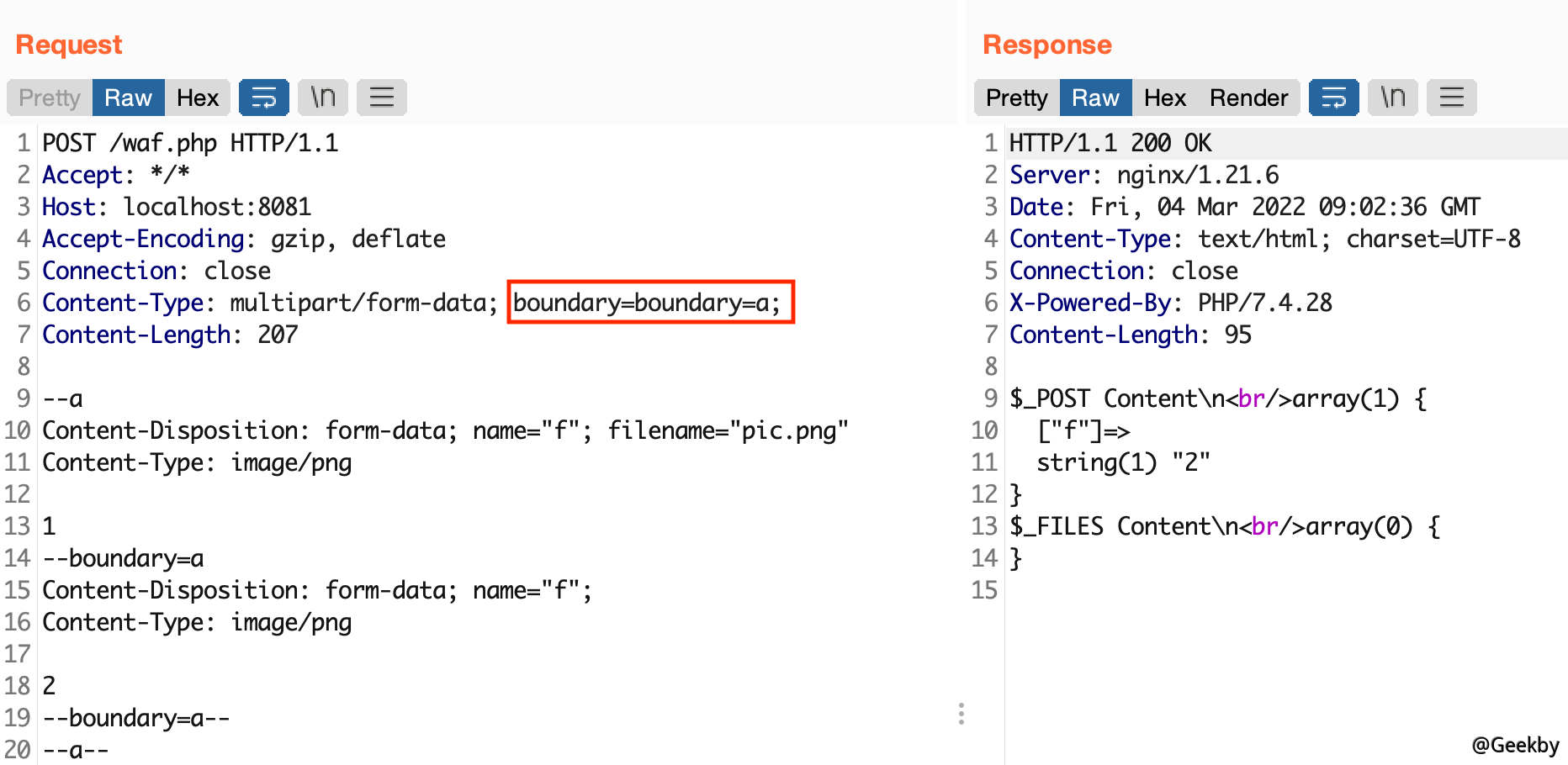
Task: Click the Content-Length: 207 request header
Action: tap(170, 335)
